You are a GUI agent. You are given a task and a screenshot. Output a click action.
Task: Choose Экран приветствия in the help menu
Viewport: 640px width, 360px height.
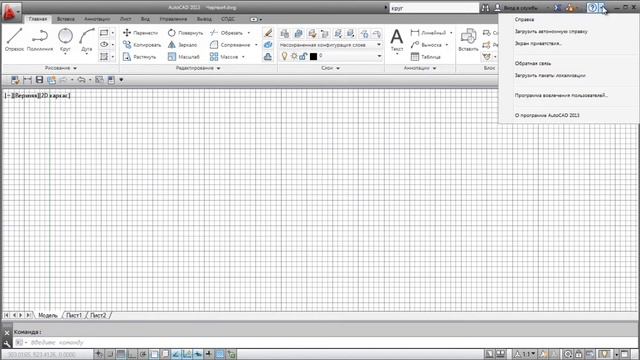[538, 43]
